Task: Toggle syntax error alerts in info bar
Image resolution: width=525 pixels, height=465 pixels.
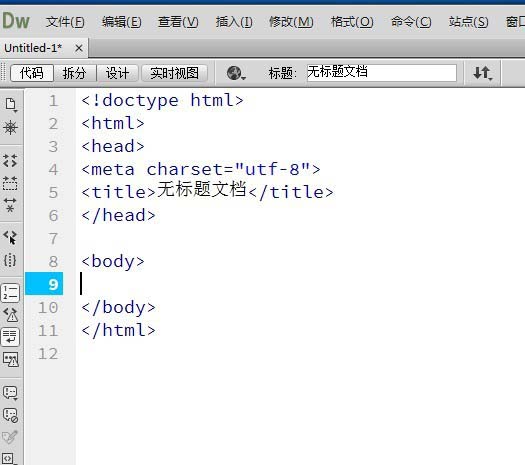Action: click(11, 360)
